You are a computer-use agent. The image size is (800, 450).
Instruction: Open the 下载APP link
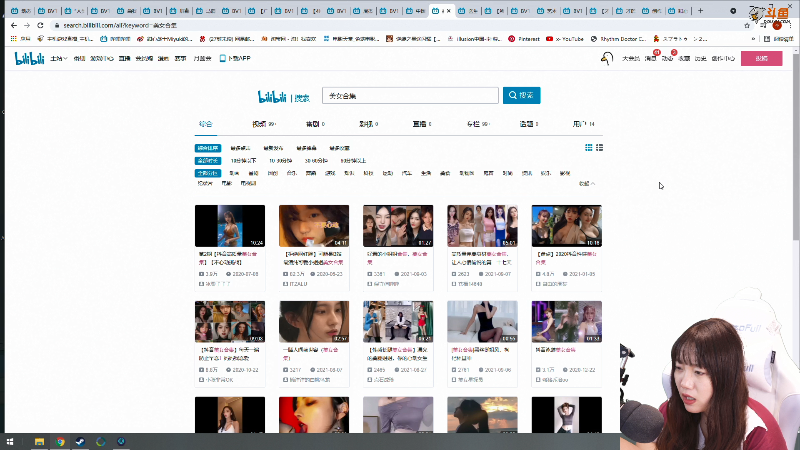(x=235, y=59)
